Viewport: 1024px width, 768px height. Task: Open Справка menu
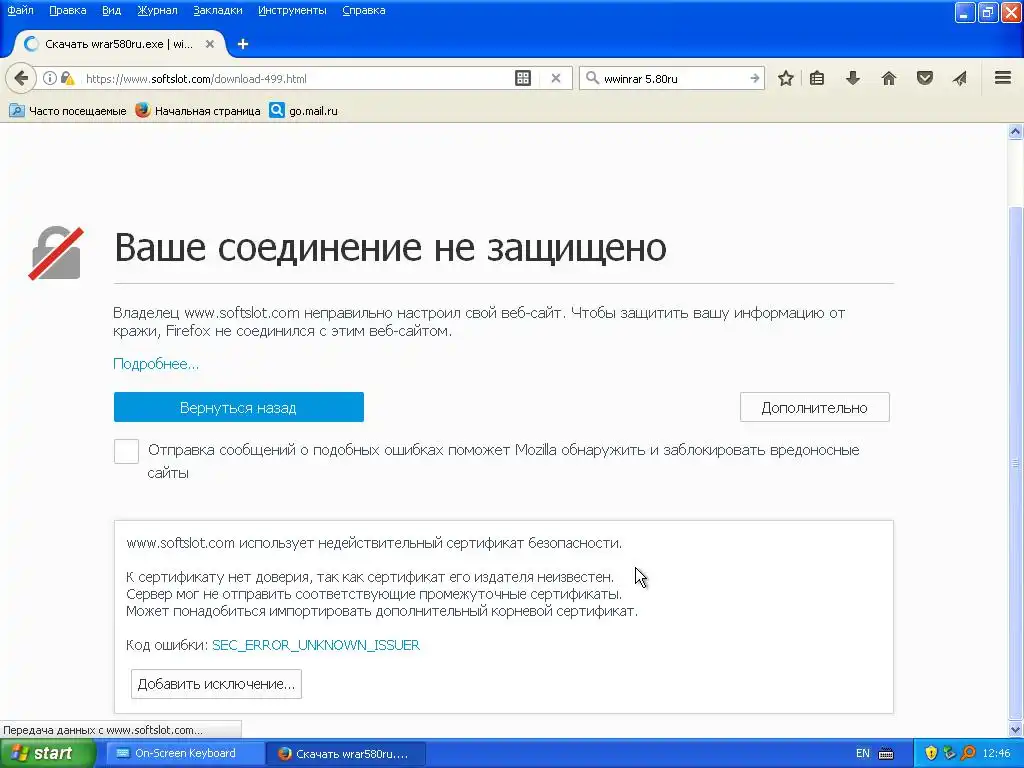(364, 10)
